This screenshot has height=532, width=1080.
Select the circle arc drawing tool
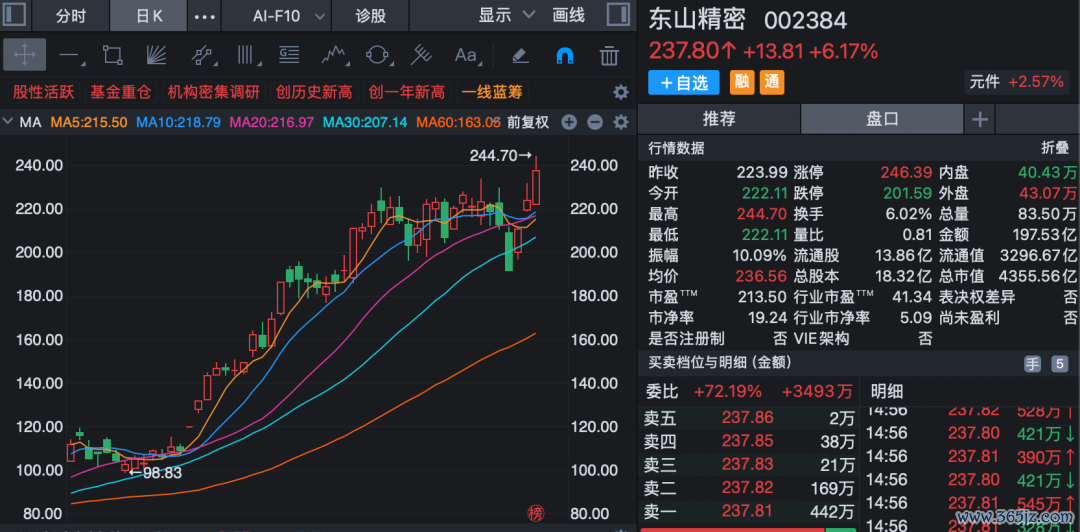(377, 55)
